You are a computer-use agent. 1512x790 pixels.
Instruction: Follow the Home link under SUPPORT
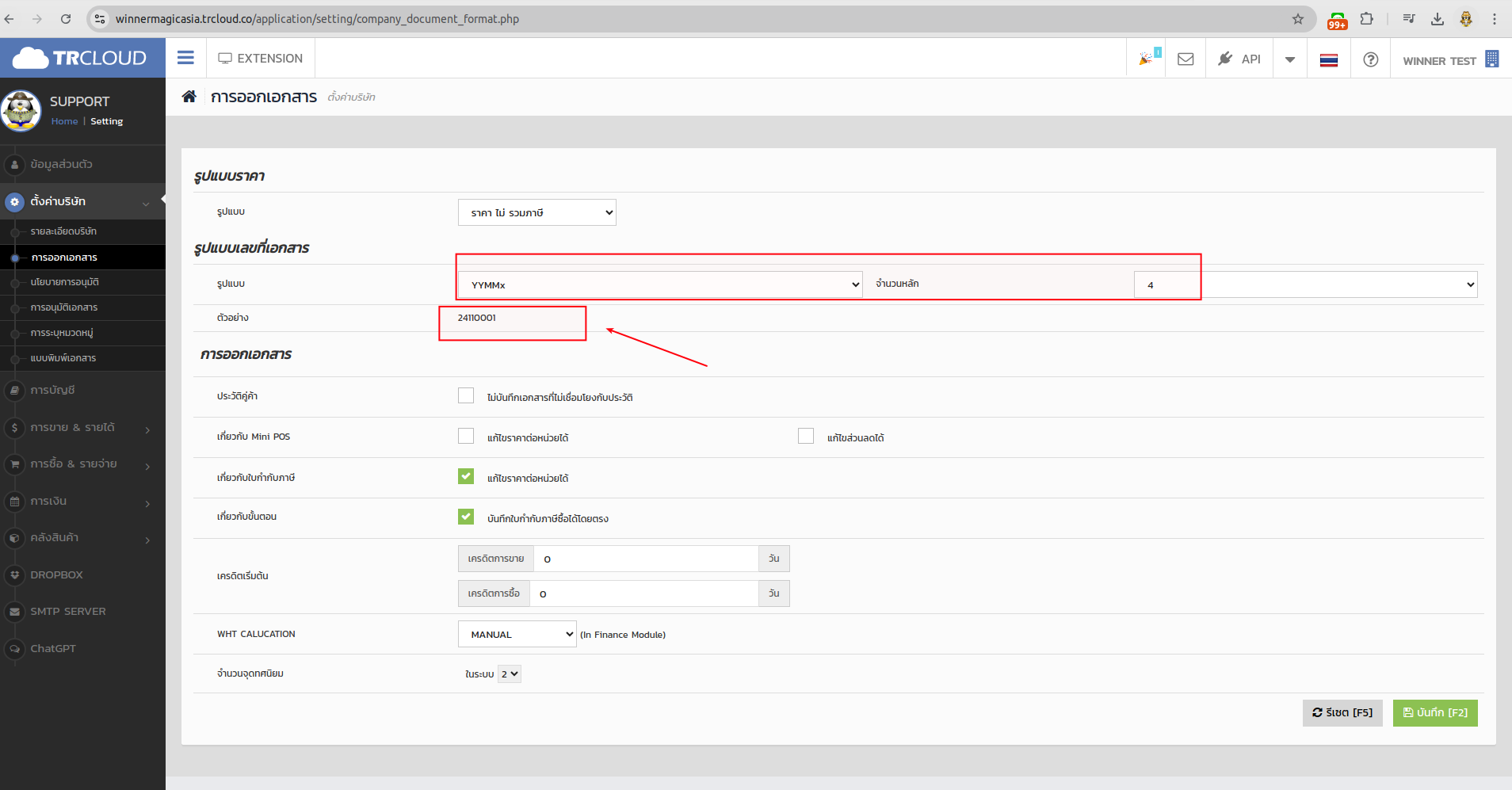(x=64, y=121)
